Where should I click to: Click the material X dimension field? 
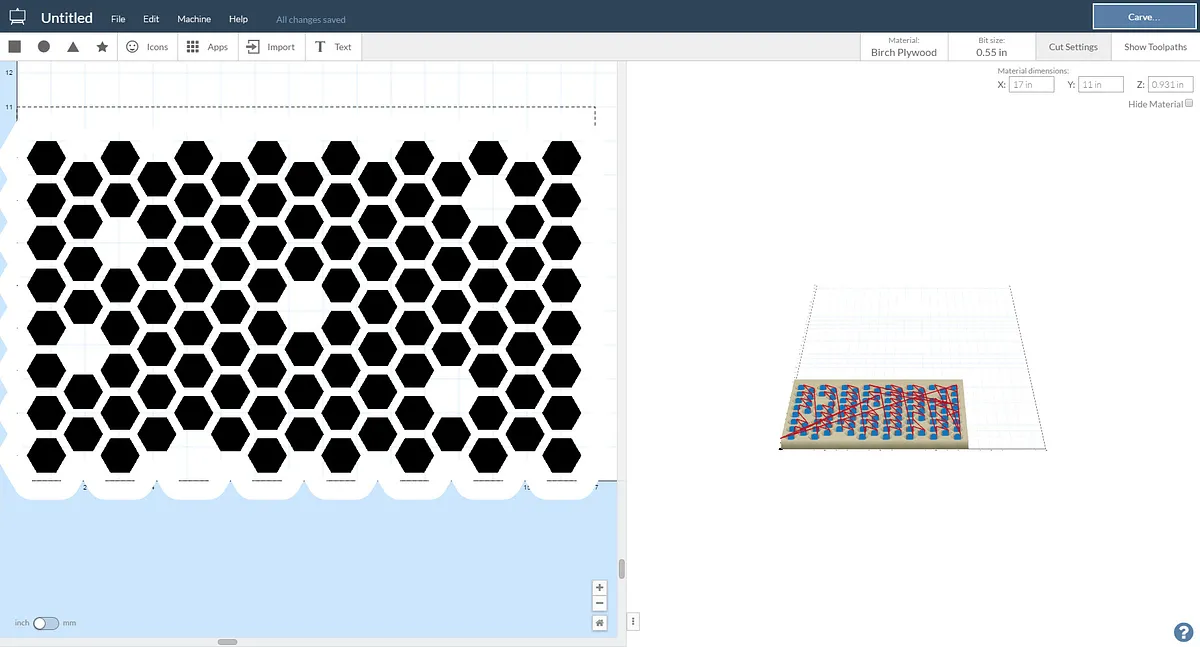[x=1032, y=85]
